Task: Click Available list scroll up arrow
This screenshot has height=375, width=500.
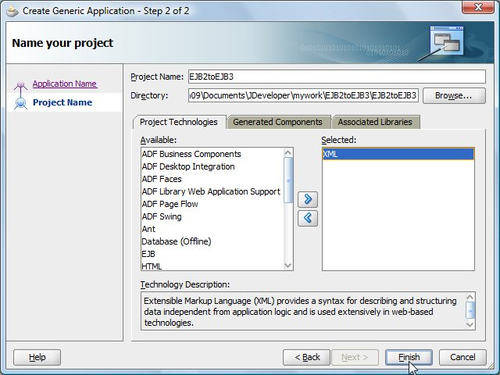Action: point(288,153)
